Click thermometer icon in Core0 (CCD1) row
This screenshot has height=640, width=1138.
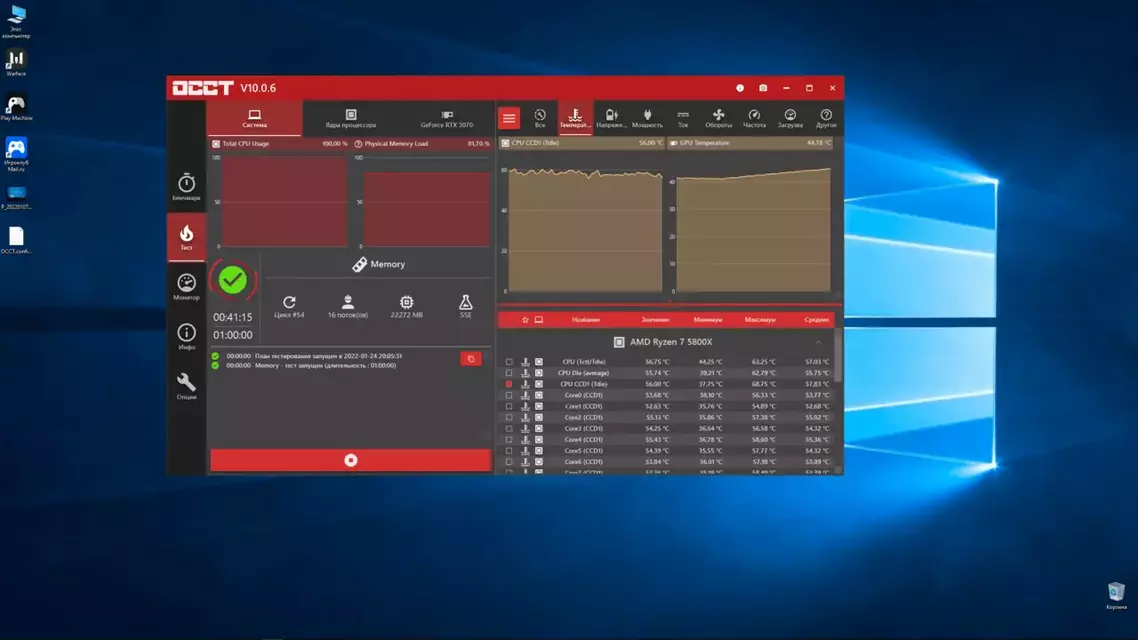point(525,395)
